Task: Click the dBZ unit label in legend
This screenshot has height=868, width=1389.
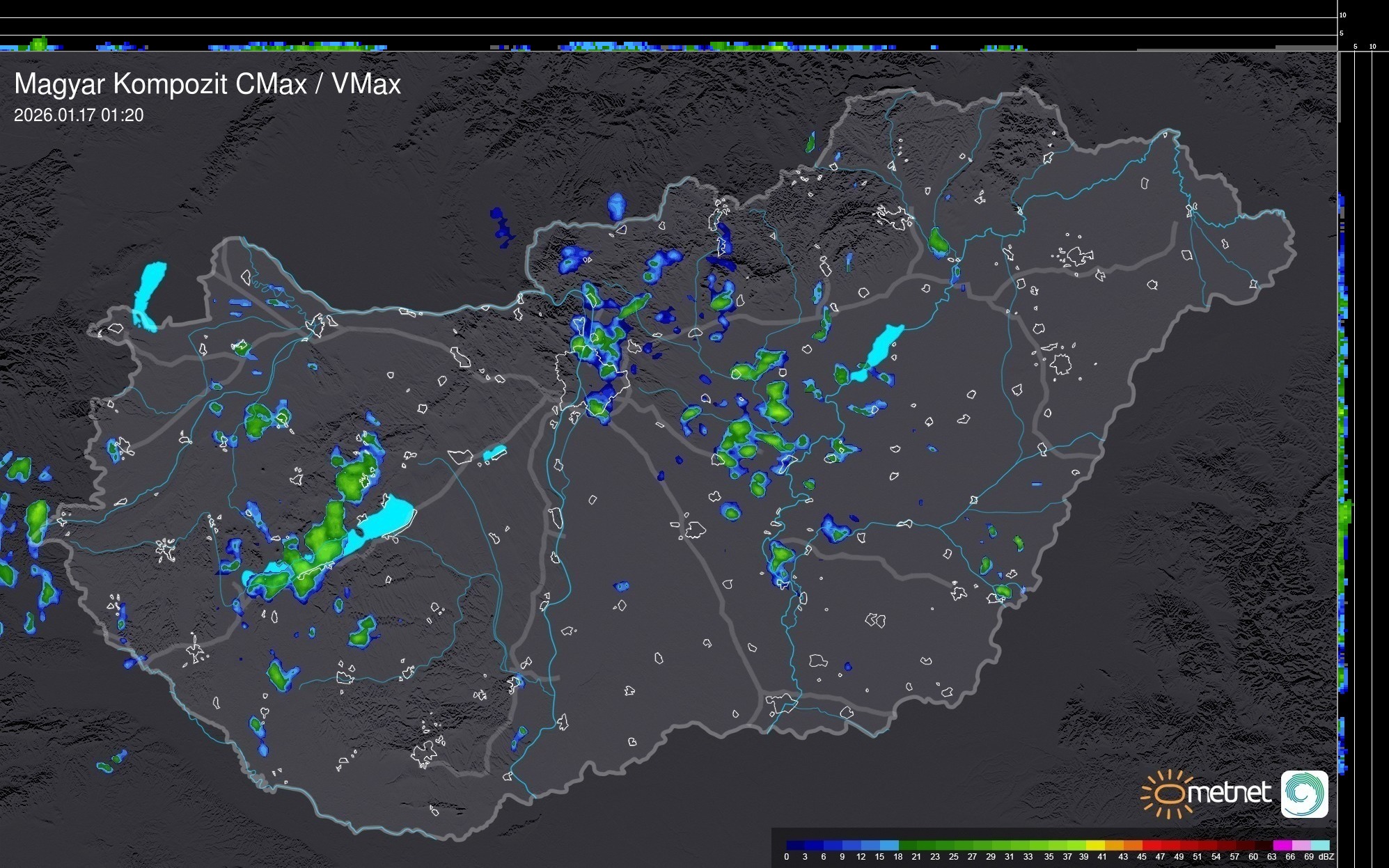Action: click(1326, 857)
